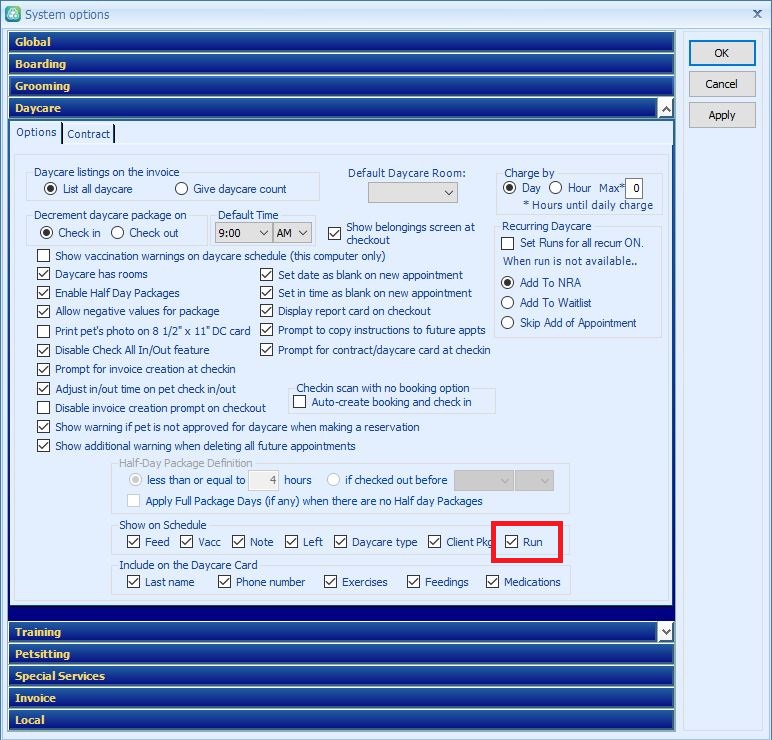Open the Local section
Viewport: 772px width, 740px height.
341,720
